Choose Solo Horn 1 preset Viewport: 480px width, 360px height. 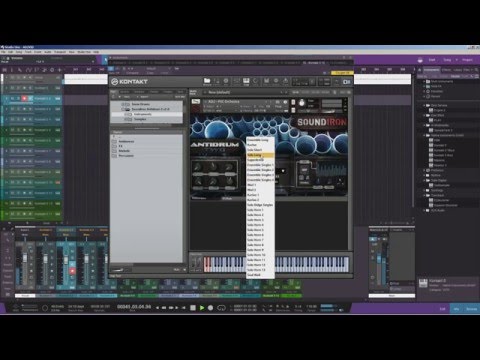(x=260, y=210)
